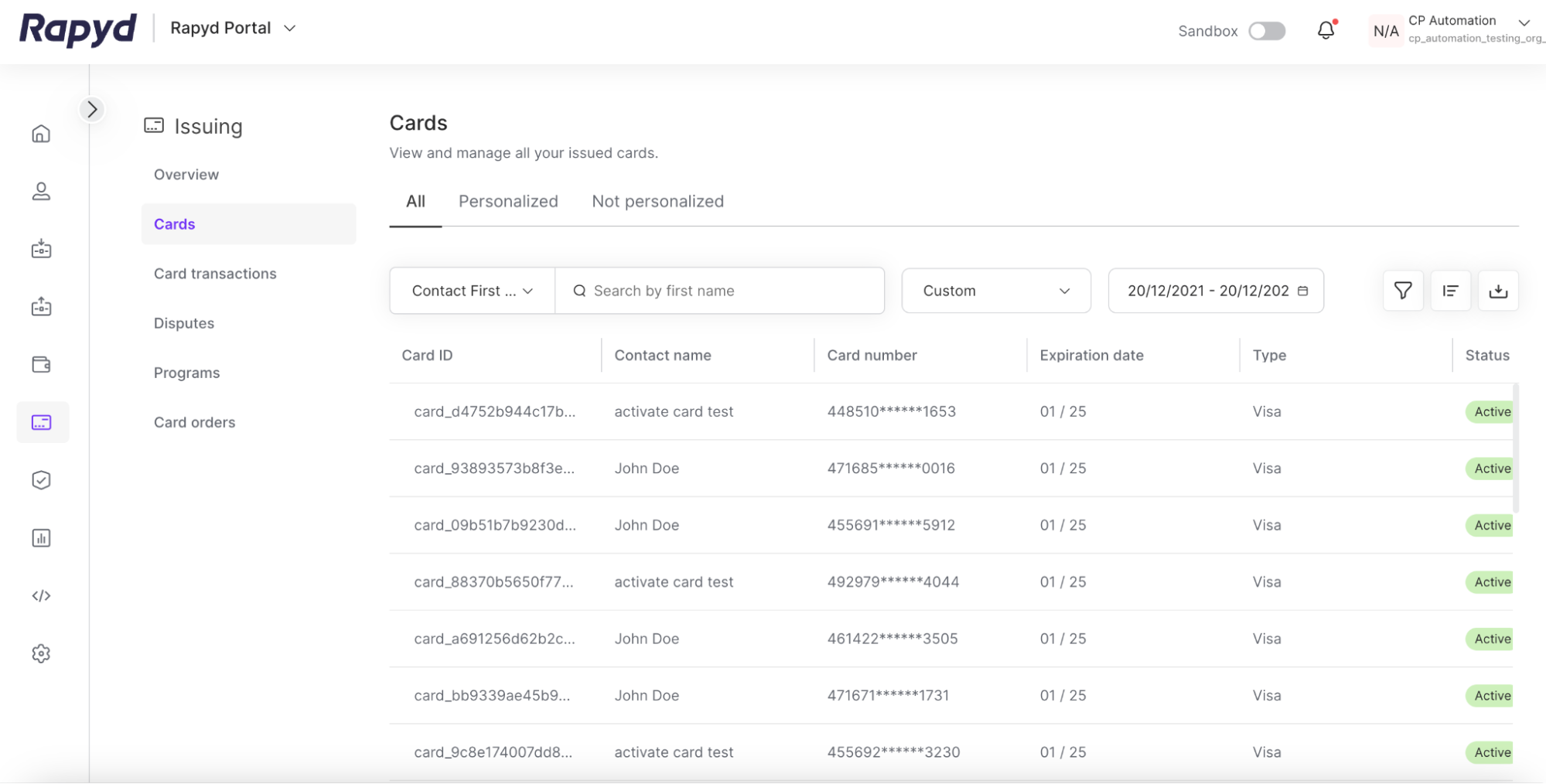Open the reports chart icon
1546x784 pixels.
pos(41,538)
